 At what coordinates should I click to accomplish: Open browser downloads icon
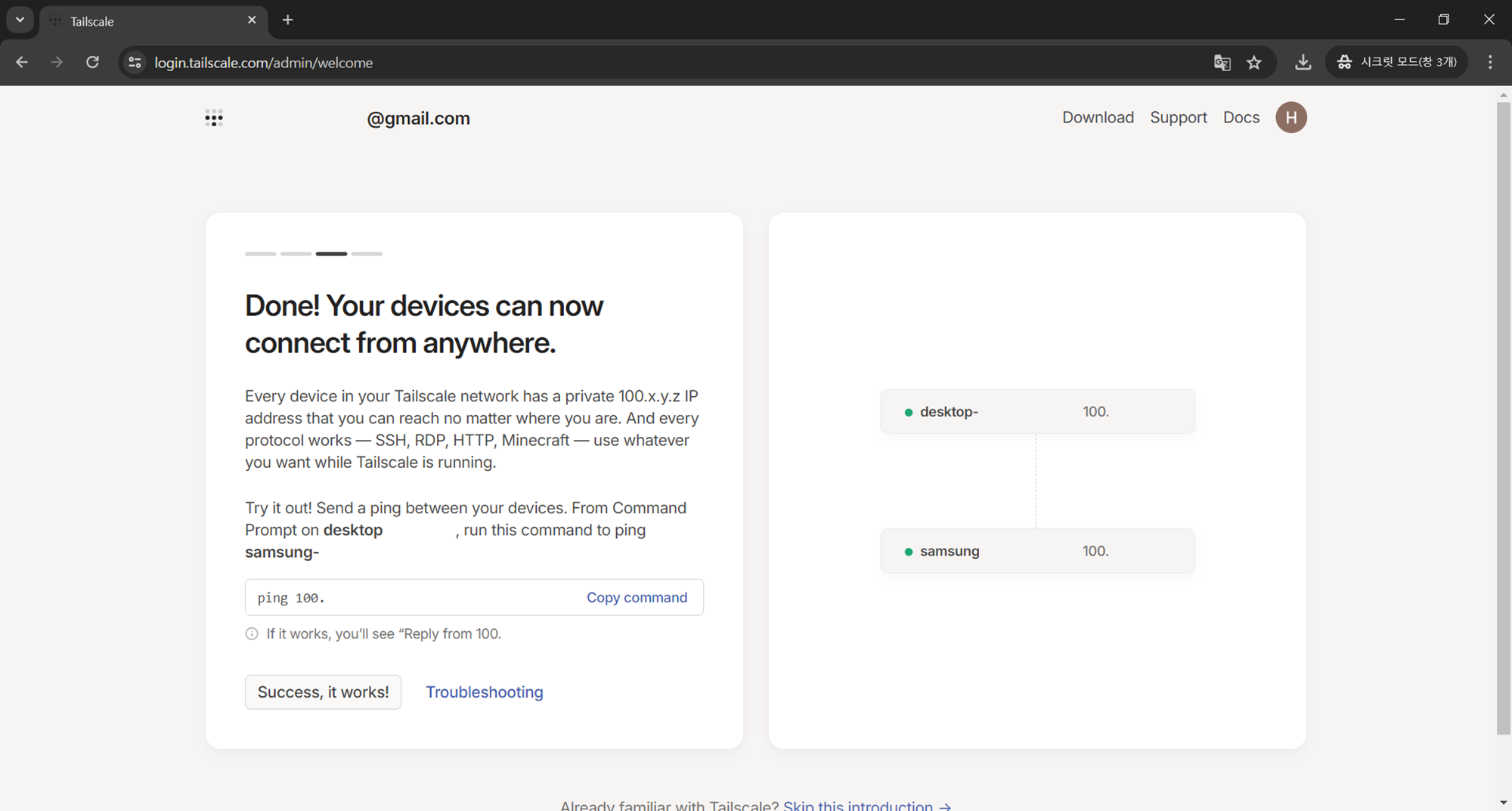pos(1303,62)
